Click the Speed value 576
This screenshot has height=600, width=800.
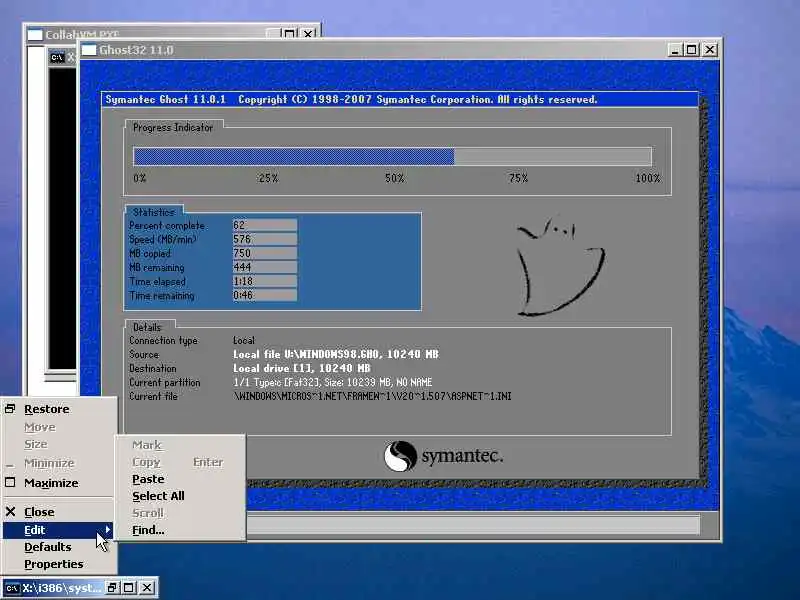point(265,239)
